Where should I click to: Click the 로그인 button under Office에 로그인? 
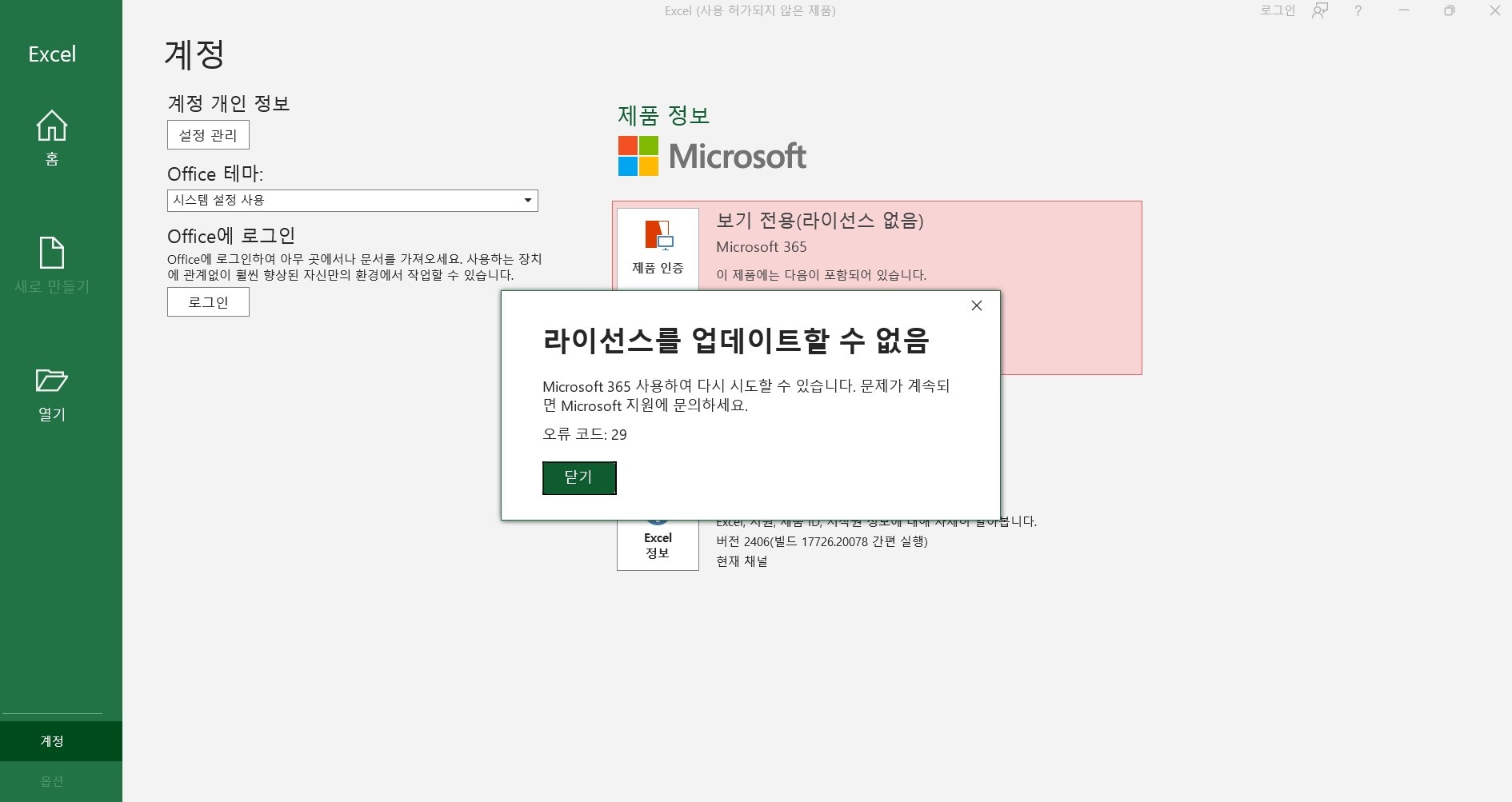(x=208, y=302)
